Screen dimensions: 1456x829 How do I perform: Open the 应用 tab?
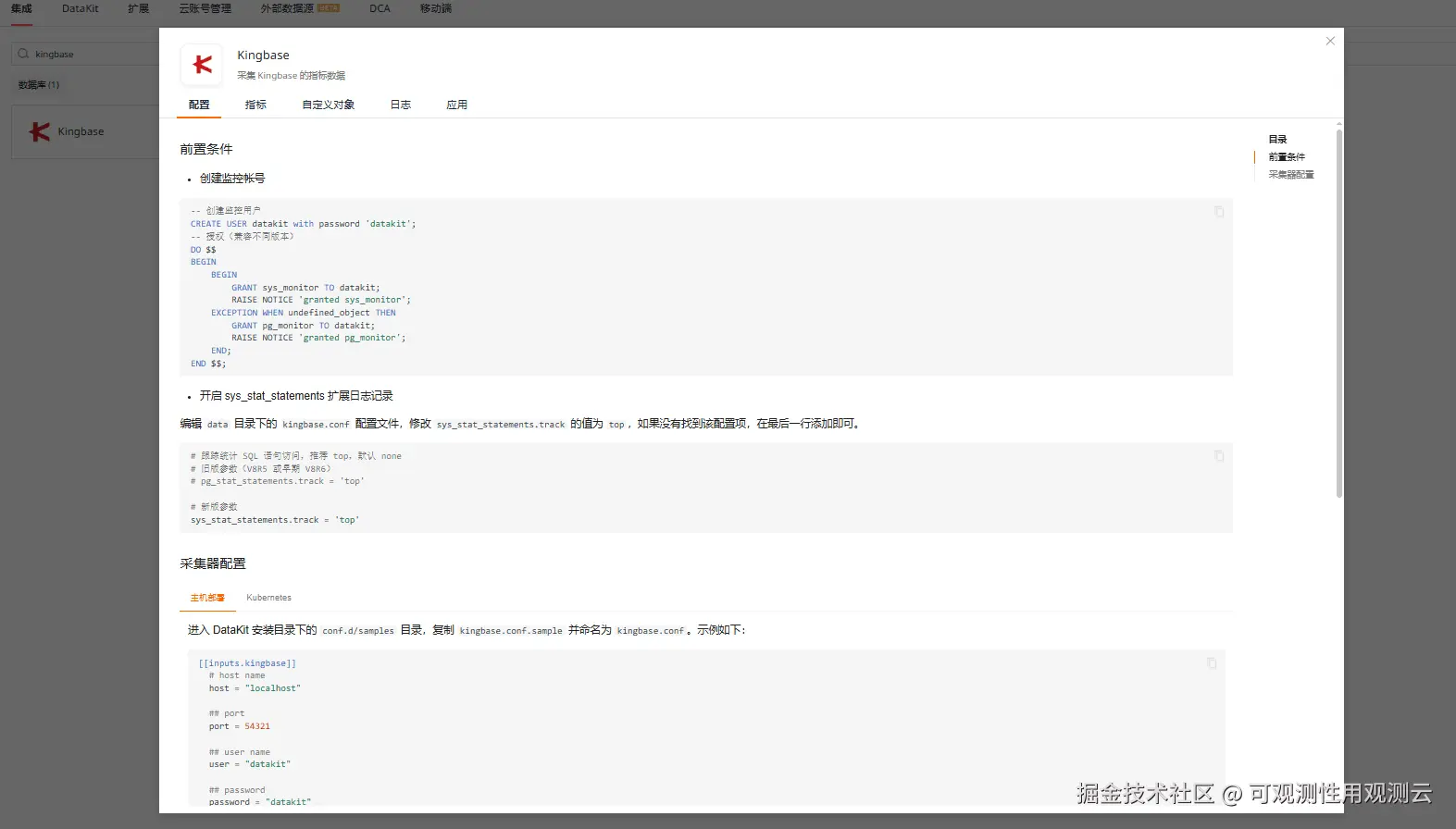tap(457, 105)
